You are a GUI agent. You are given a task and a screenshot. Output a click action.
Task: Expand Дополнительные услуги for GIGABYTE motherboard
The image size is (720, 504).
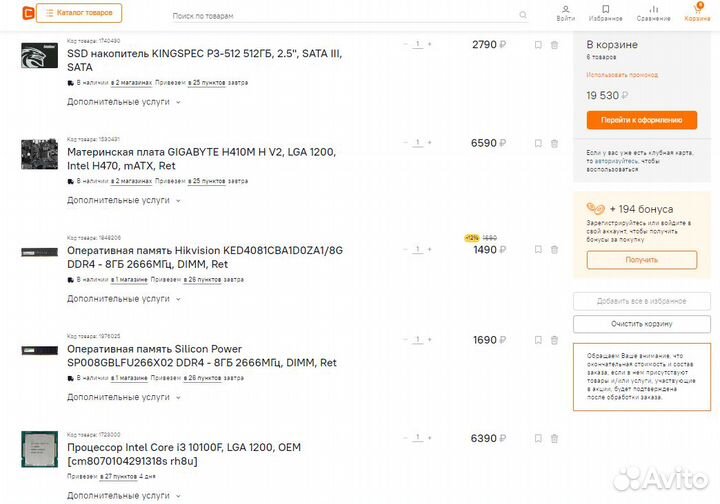[124, 200]
